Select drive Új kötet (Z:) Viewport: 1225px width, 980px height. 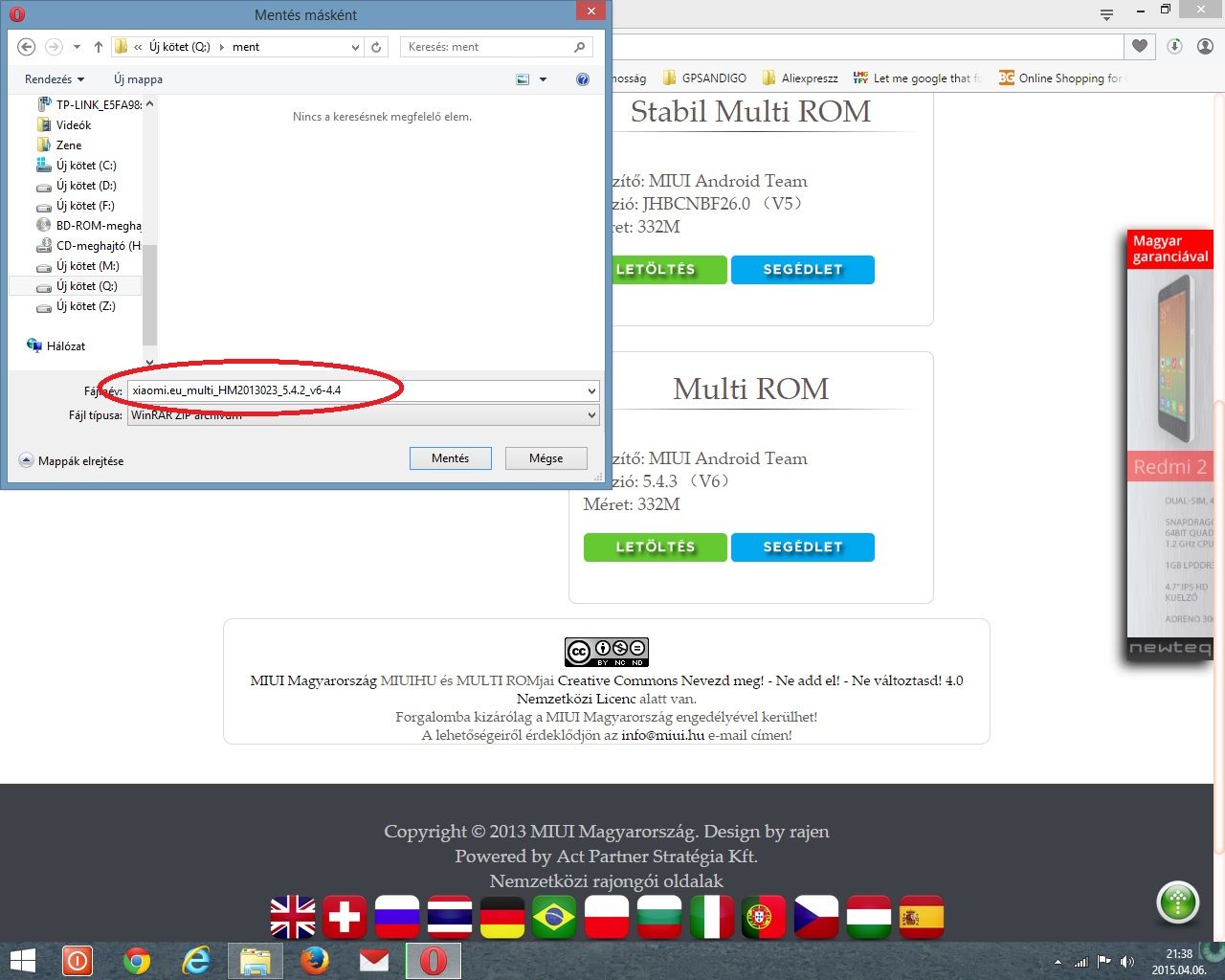pos(76,305)
